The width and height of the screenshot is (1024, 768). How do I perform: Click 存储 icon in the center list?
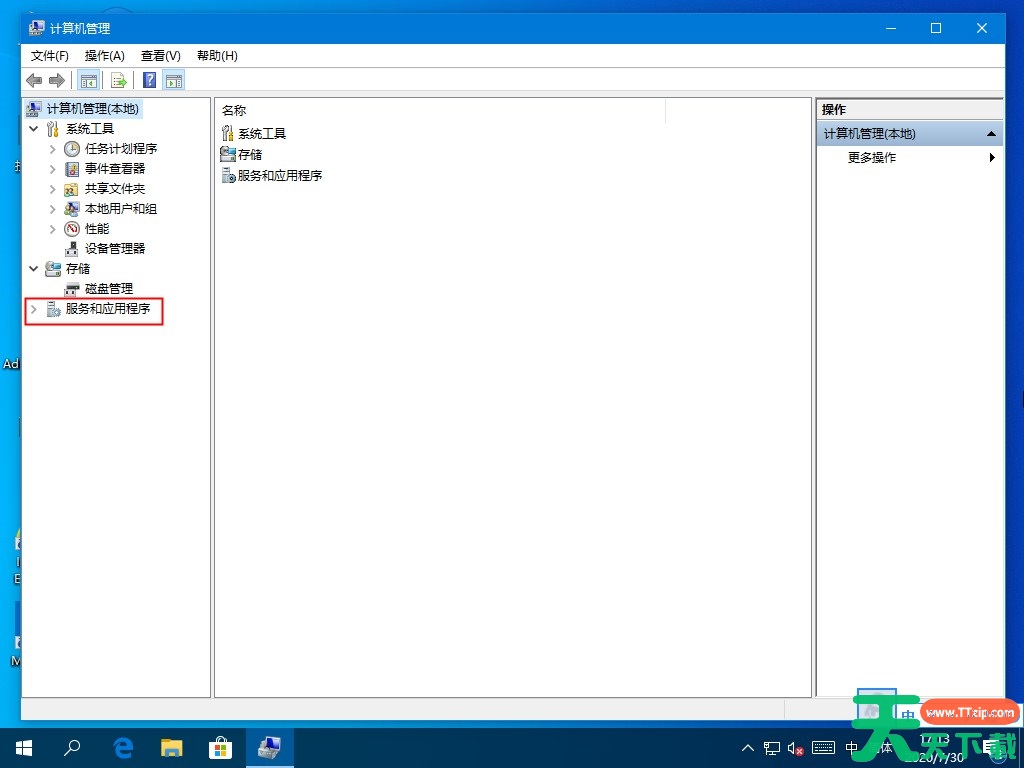click(228, 154)
